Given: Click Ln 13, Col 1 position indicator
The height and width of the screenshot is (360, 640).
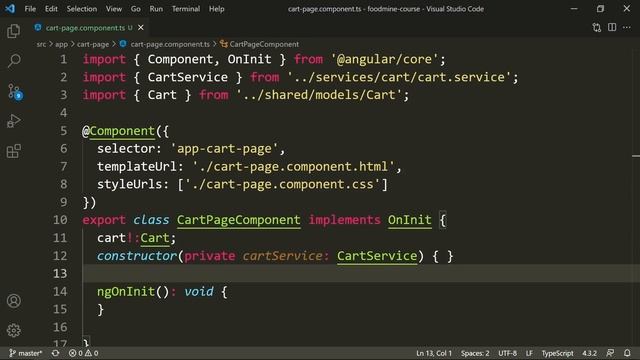Looking at the screenshot, I should pyautogui.click(x=434, y=353).
